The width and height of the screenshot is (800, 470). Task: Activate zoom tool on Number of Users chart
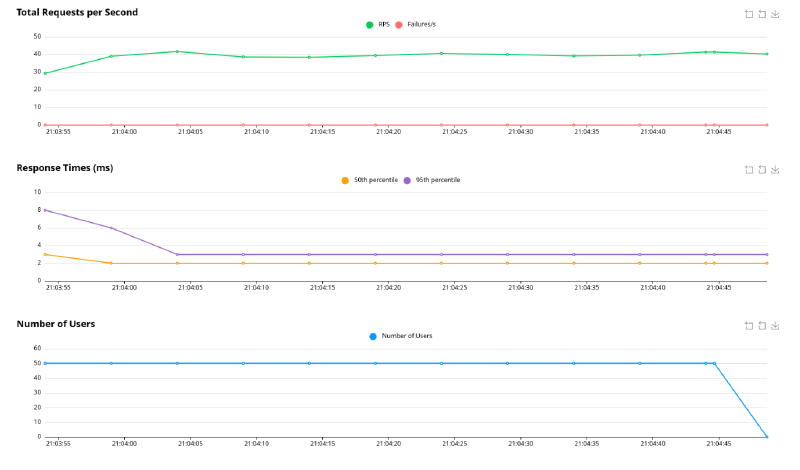(x=749, y=326)
